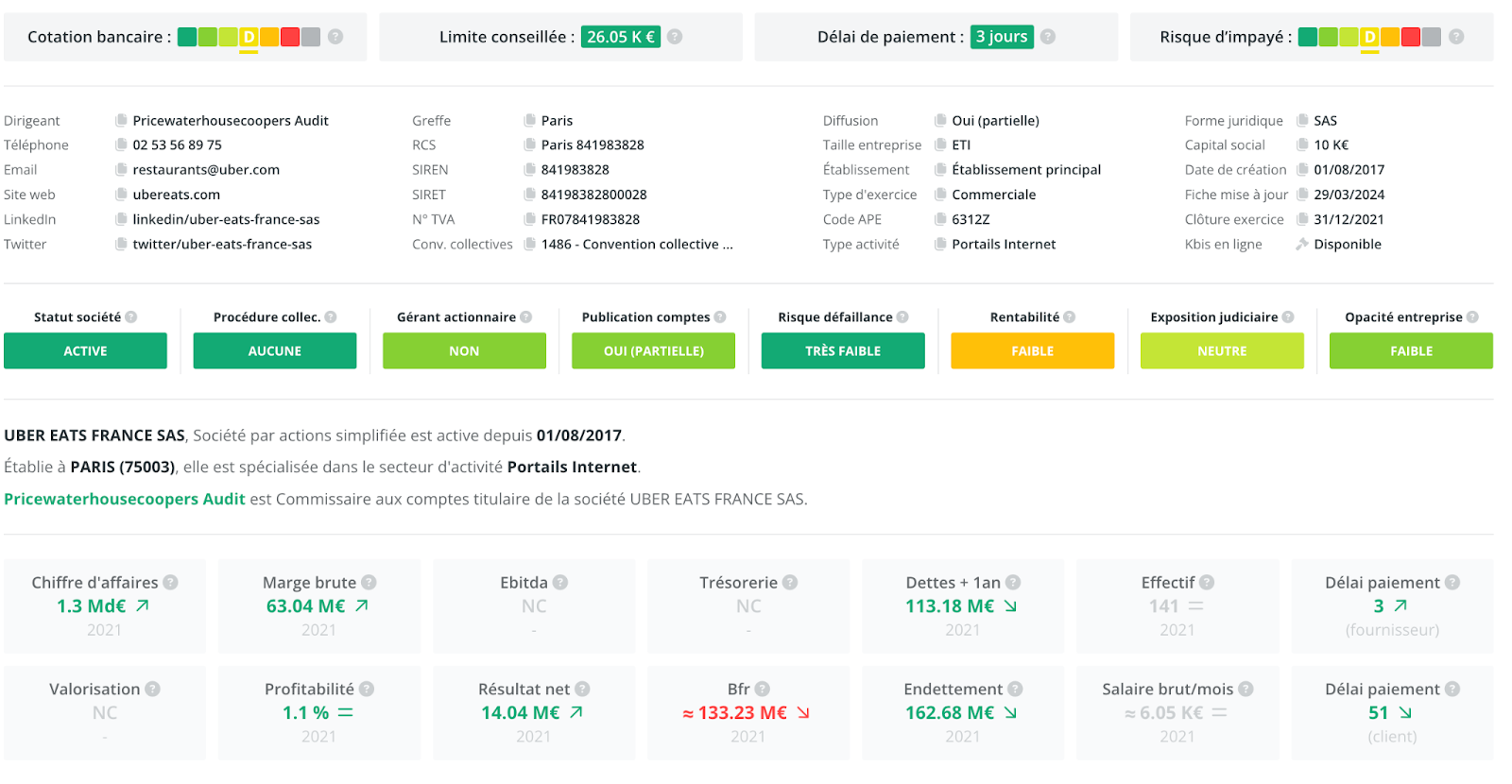Click the date 29/03/2024 Fiche mise à jour
Viewport: 1512px width, 784px height.
(1349, 195)
